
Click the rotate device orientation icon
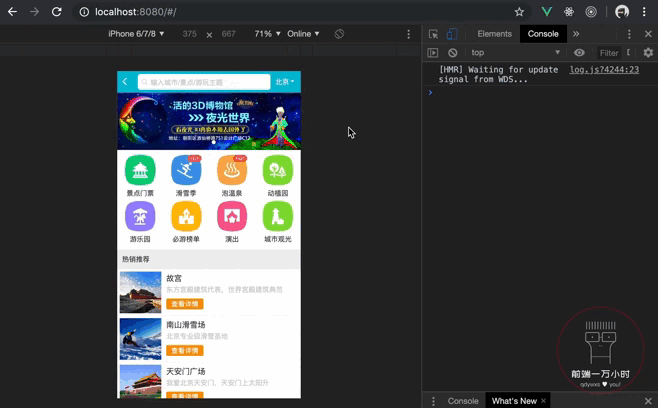[x=339, y=34]
